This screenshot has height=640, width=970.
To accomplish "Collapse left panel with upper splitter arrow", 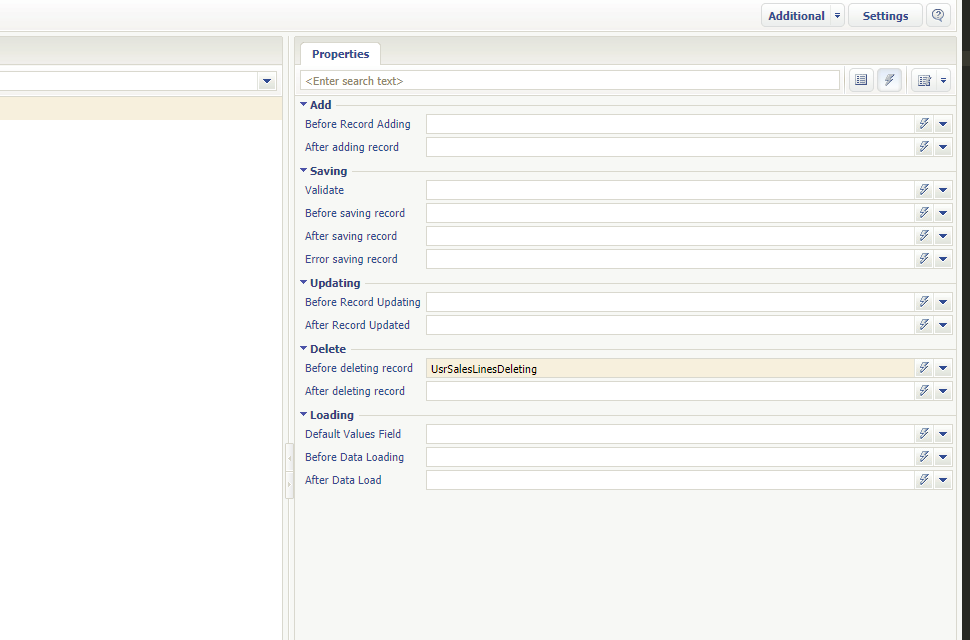I will pyautogui.click(x=289, y=458).
